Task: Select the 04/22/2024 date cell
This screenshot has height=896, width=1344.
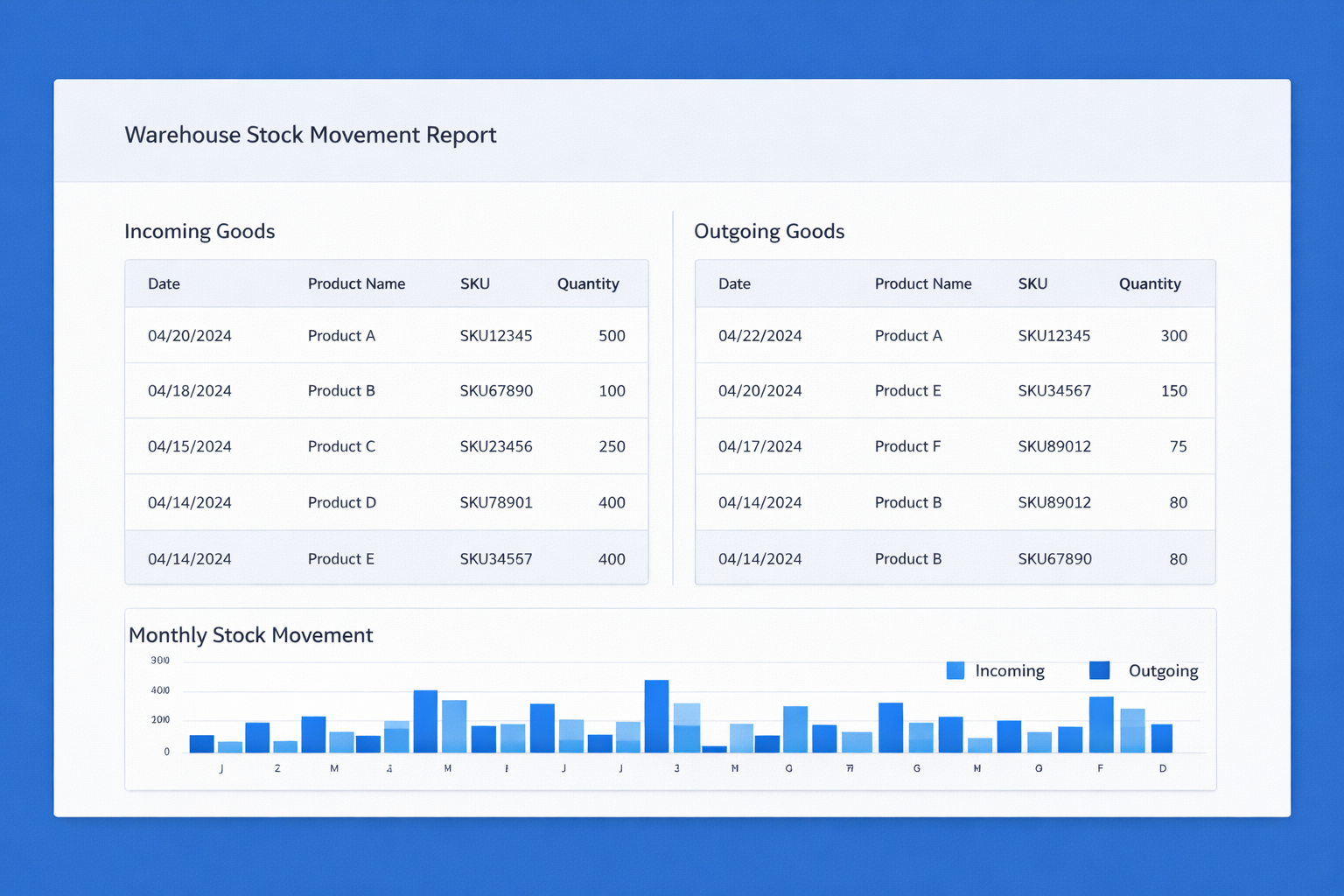Action: click(x=759, y=336)
